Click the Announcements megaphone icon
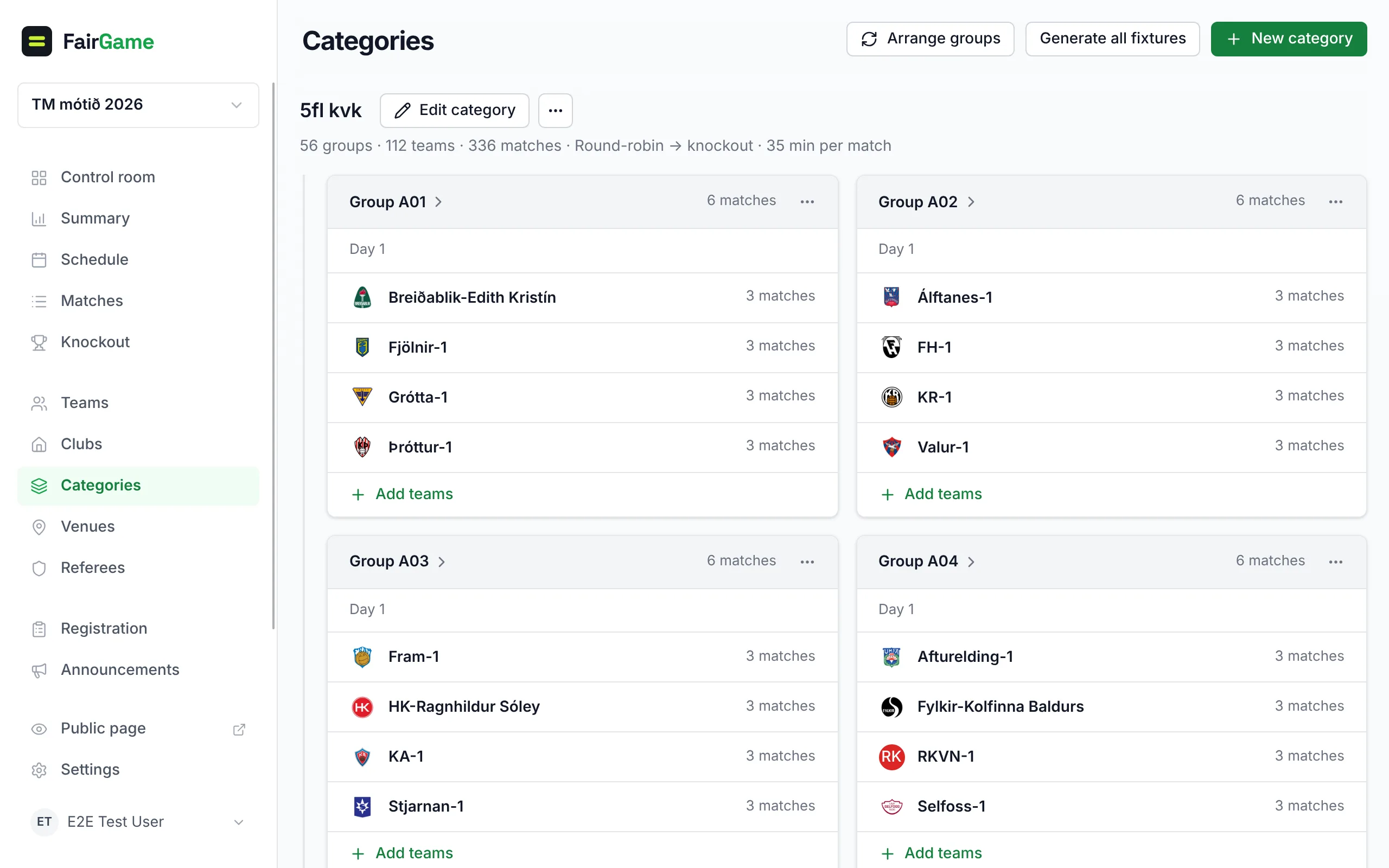This screenshot has height=868, width=1389. [x=39, y=671]
